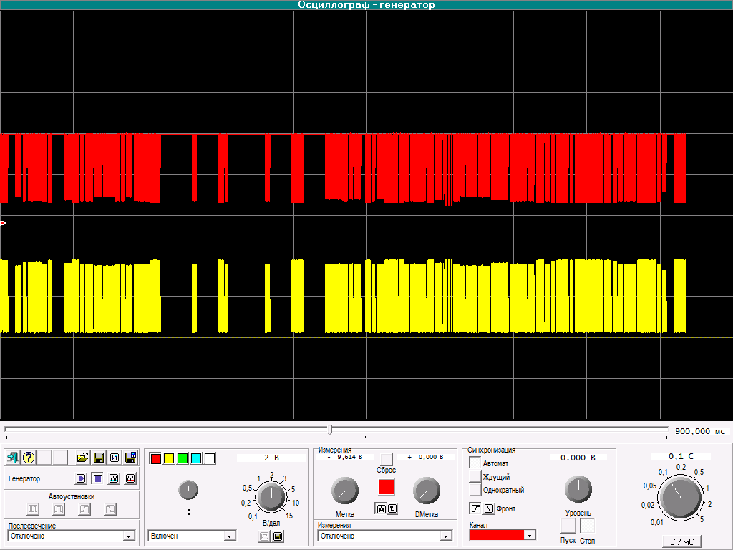Viewport: 733px width, 550px height.
Task: Click the floppy disk save icon
Action: [x=99, y=457]
